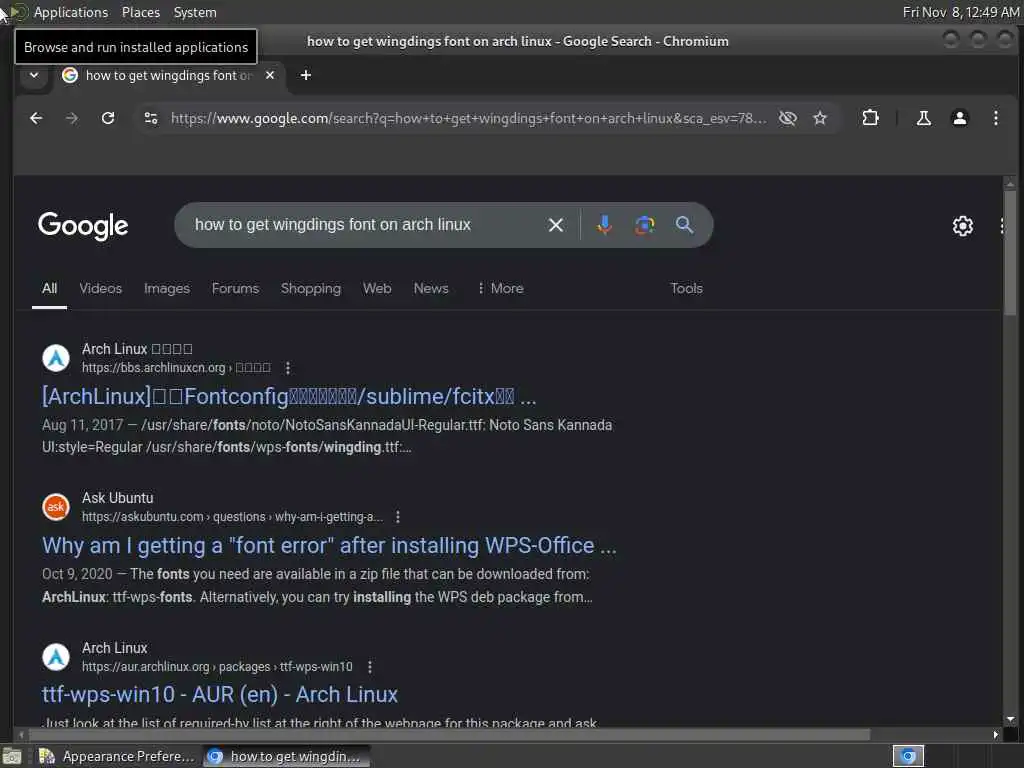Open ttf-wps-win10 AUR result
This screenshot has width=1024, height=768.
click(x=219, y=695)
